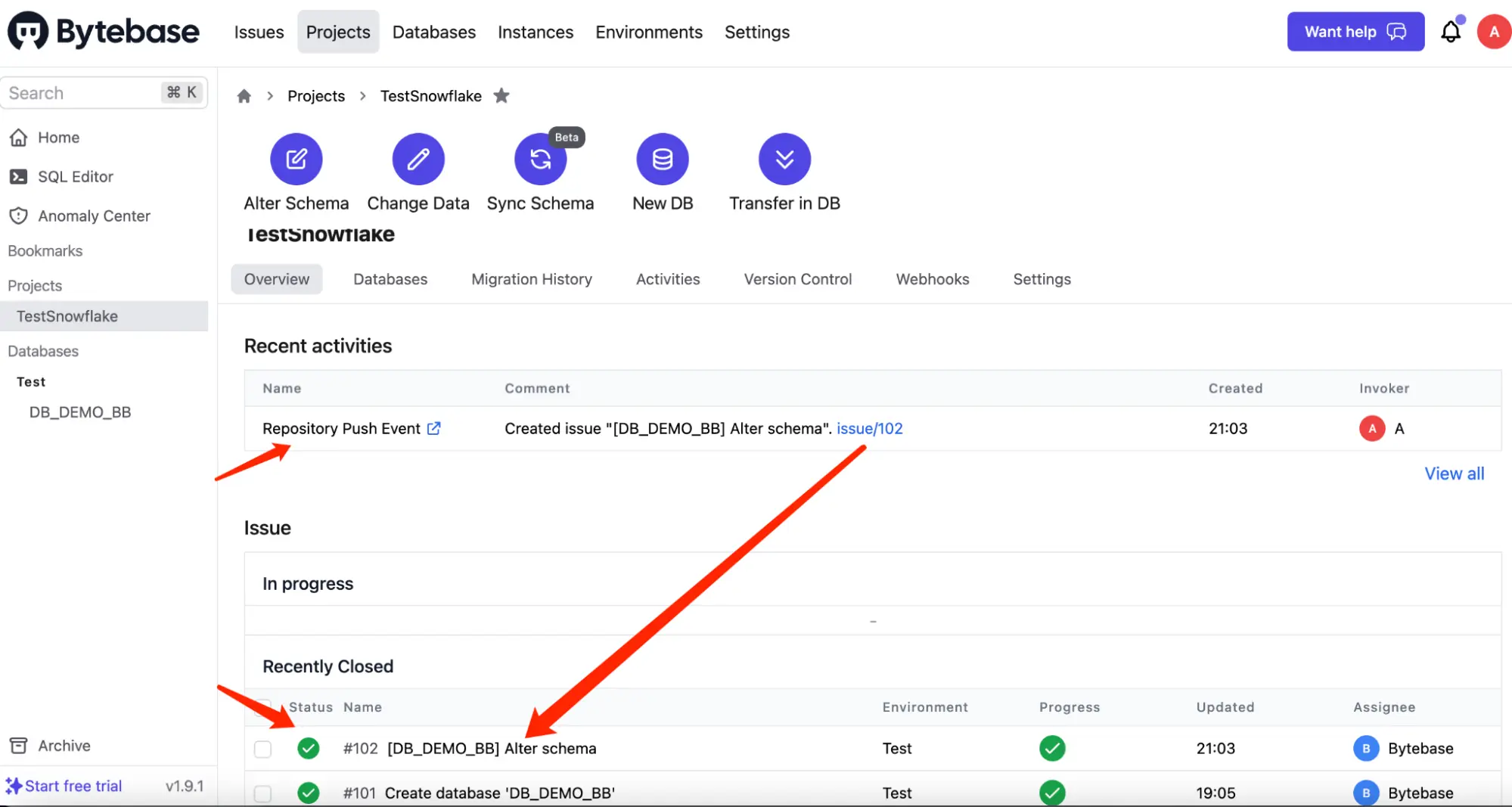Screen dimensions: 1512x807
Task: Click progress check icon in #102 row
Action: pyautogui.click(x=1052, y=748)
